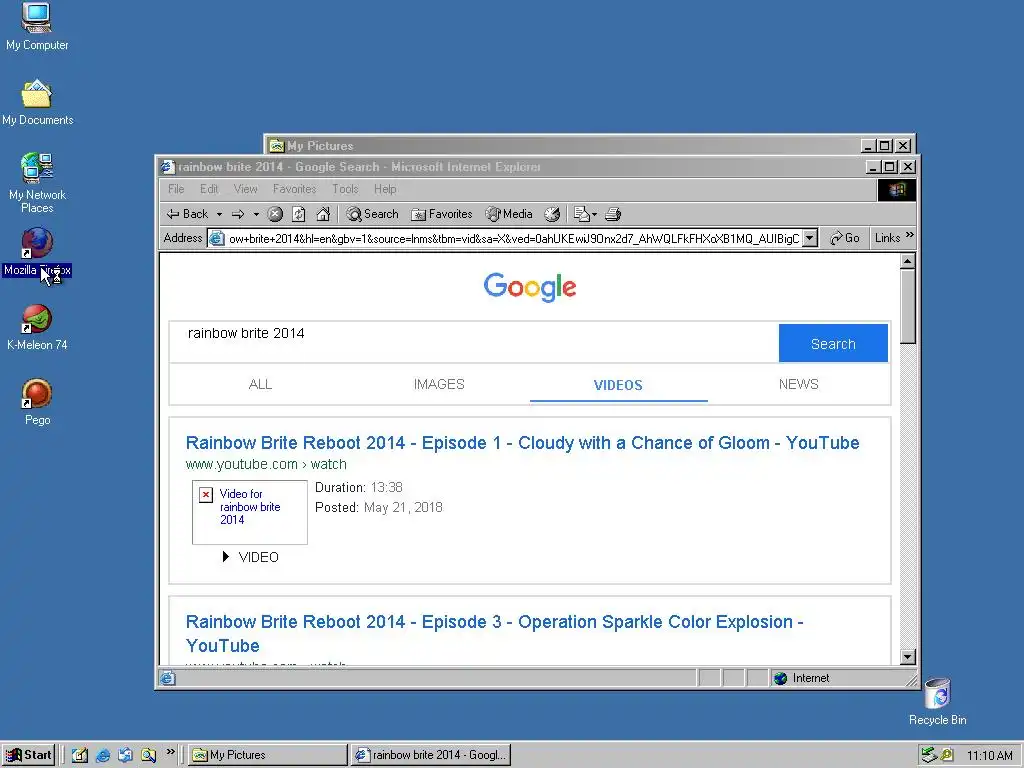Screen dimensions: 1024x768
Task: Select the Recycle Bin icon
Action: (937, 702)
